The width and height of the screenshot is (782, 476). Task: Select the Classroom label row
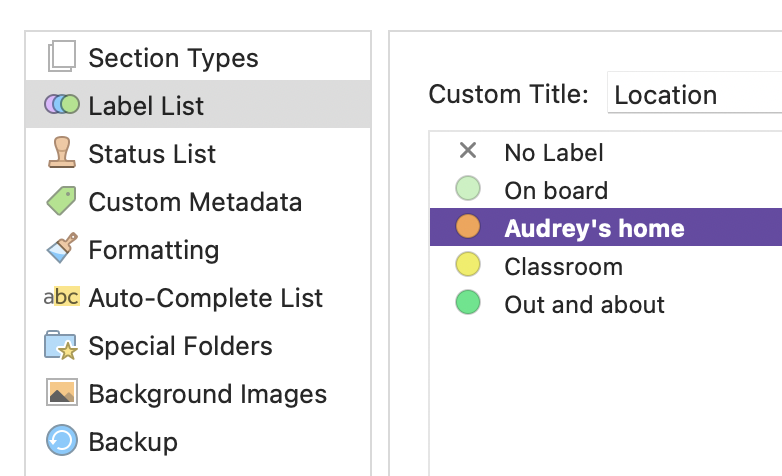pos(606,265)
